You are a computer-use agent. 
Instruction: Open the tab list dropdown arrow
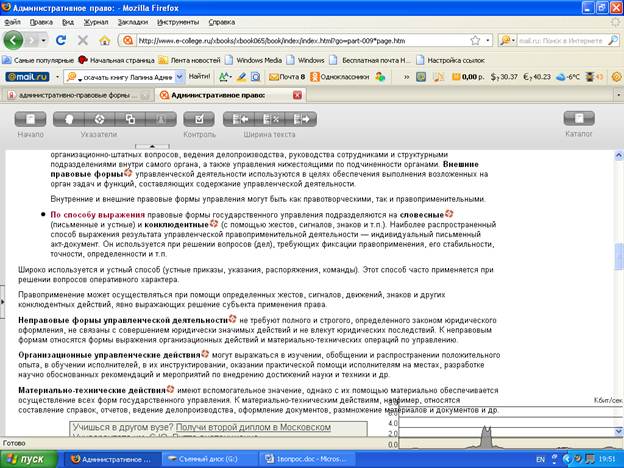618,95
